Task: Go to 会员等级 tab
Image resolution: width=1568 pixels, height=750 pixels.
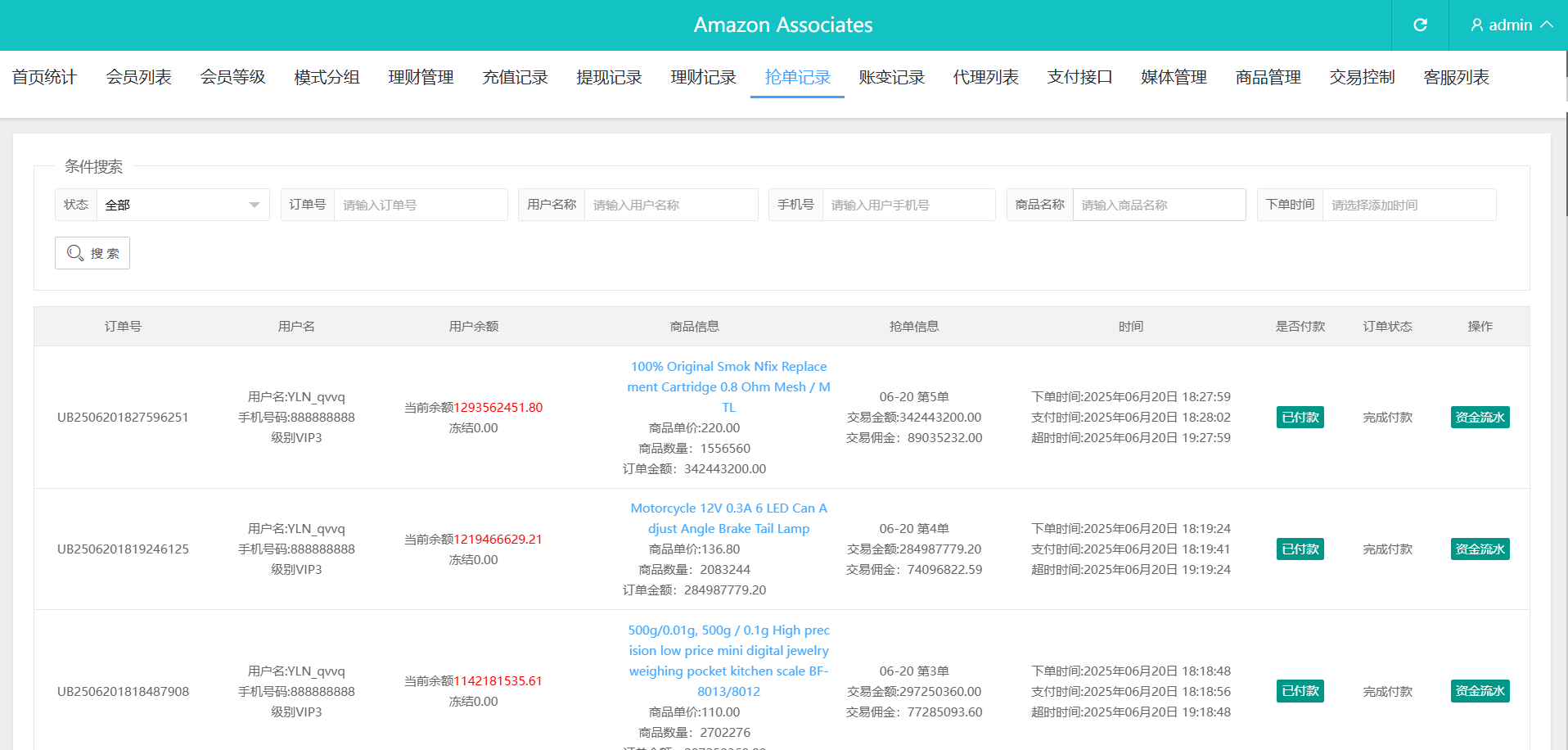Action: coord(233,77)
